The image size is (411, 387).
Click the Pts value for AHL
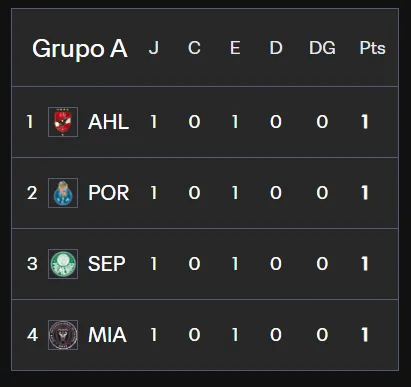365,122
